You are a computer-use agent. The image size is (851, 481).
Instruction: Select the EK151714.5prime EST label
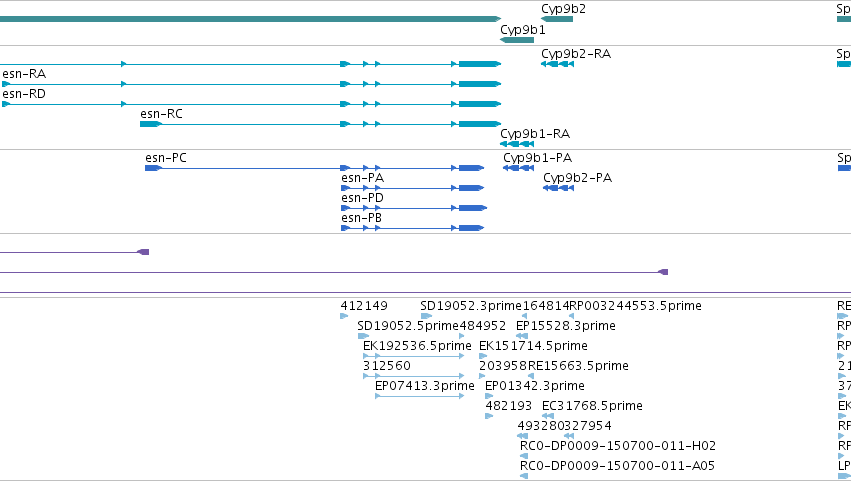pyautogui.click(x=534, y=346)
